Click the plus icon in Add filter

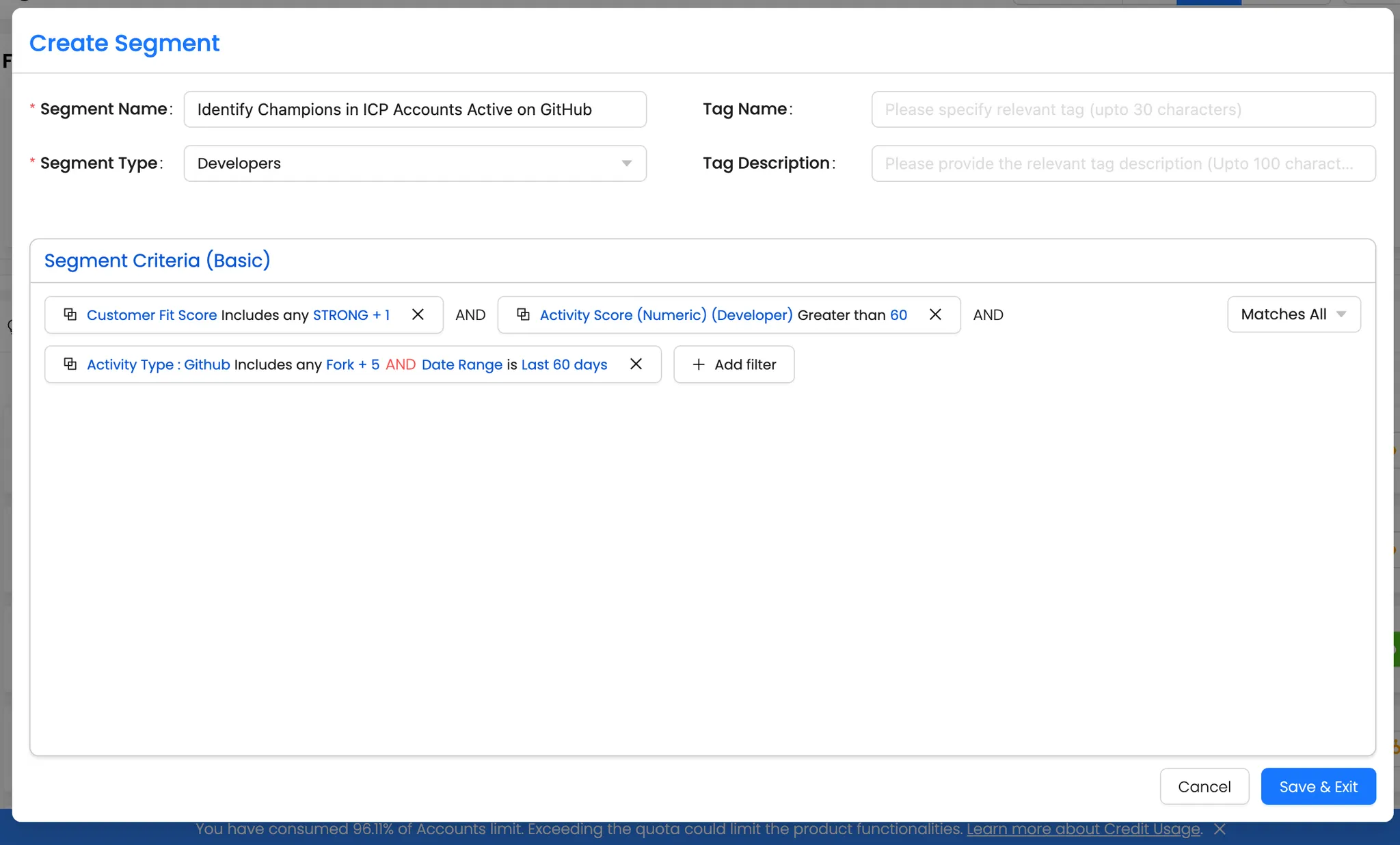[x=699, y=364]
